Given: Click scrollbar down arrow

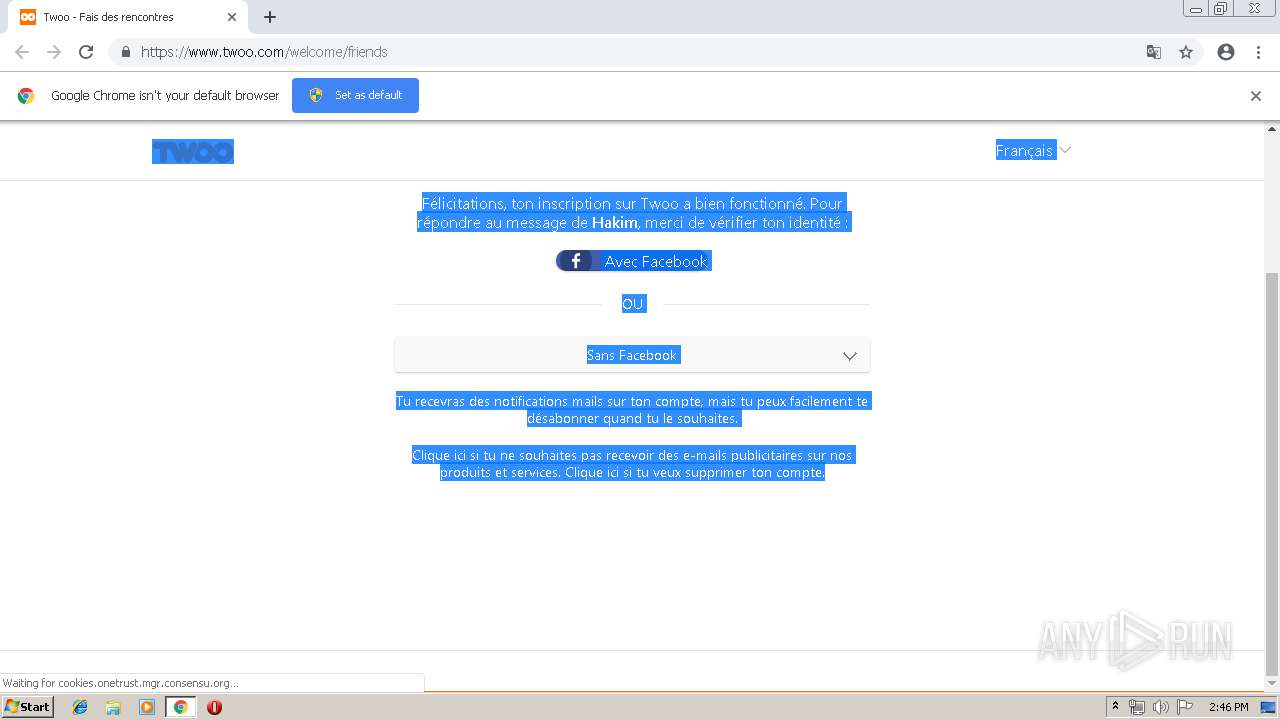Looking at the screenshot, I should click(x=1272, y=685).
